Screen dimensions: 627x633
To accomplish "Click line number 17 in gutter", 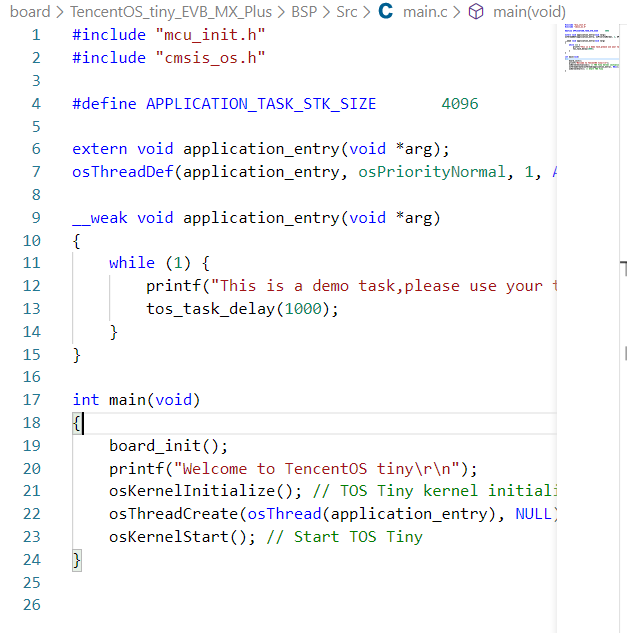I will coord(32,400).
